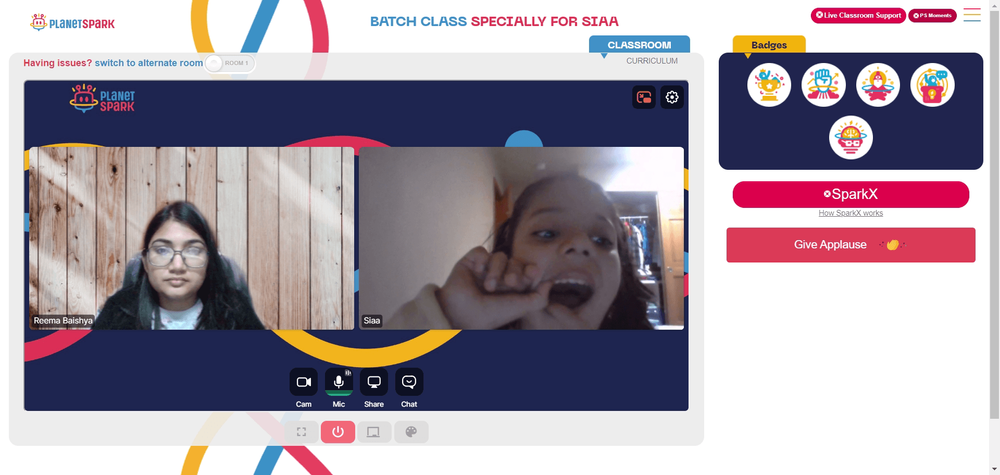Image resolution: width=1000 pixels, height=475 pixels.
Task: Open the Chat panel
Action: (x=409, y=382)
